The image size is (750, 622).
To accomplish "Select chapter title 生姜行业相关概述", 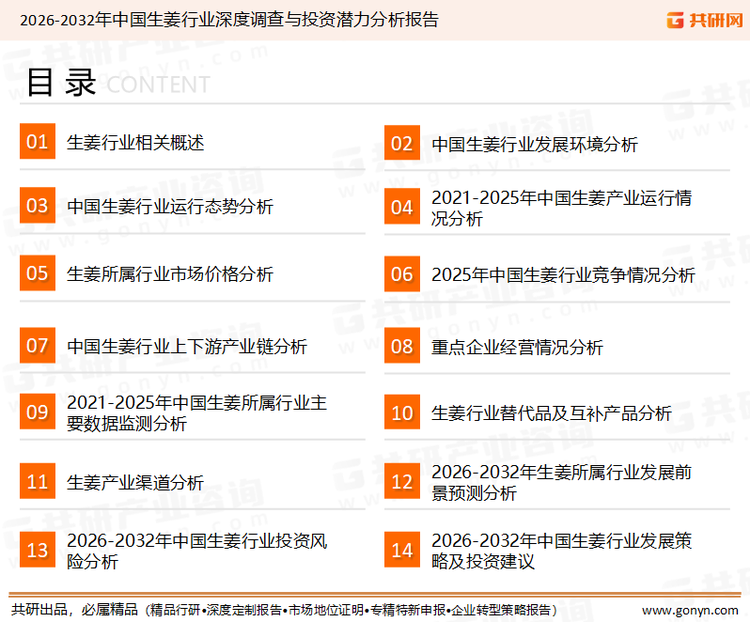I will point(135,143).
